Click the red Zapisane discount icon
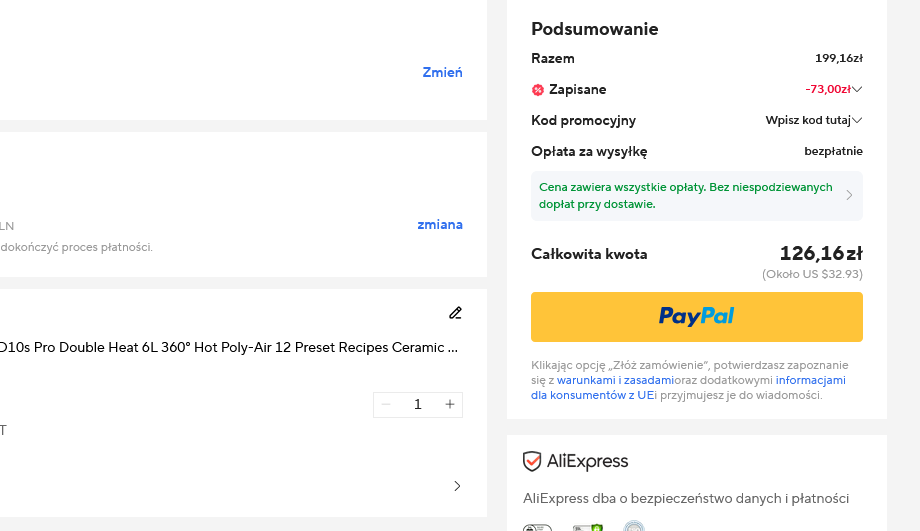This screenshot has width=920, height=531. pyautogui.click(x=538, y=90)
